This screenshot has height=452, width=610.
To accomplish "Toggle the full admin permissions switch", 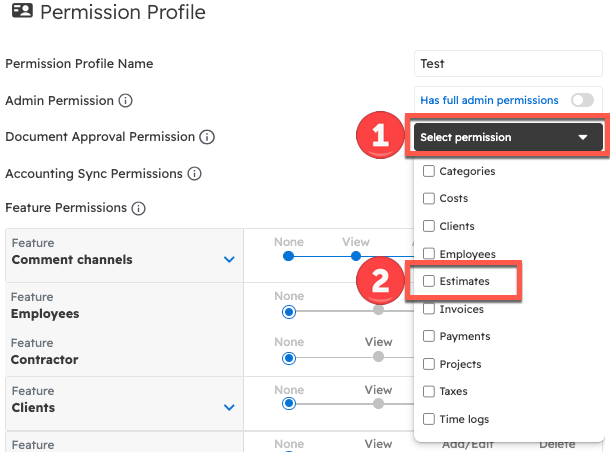I will pos(581,100).
